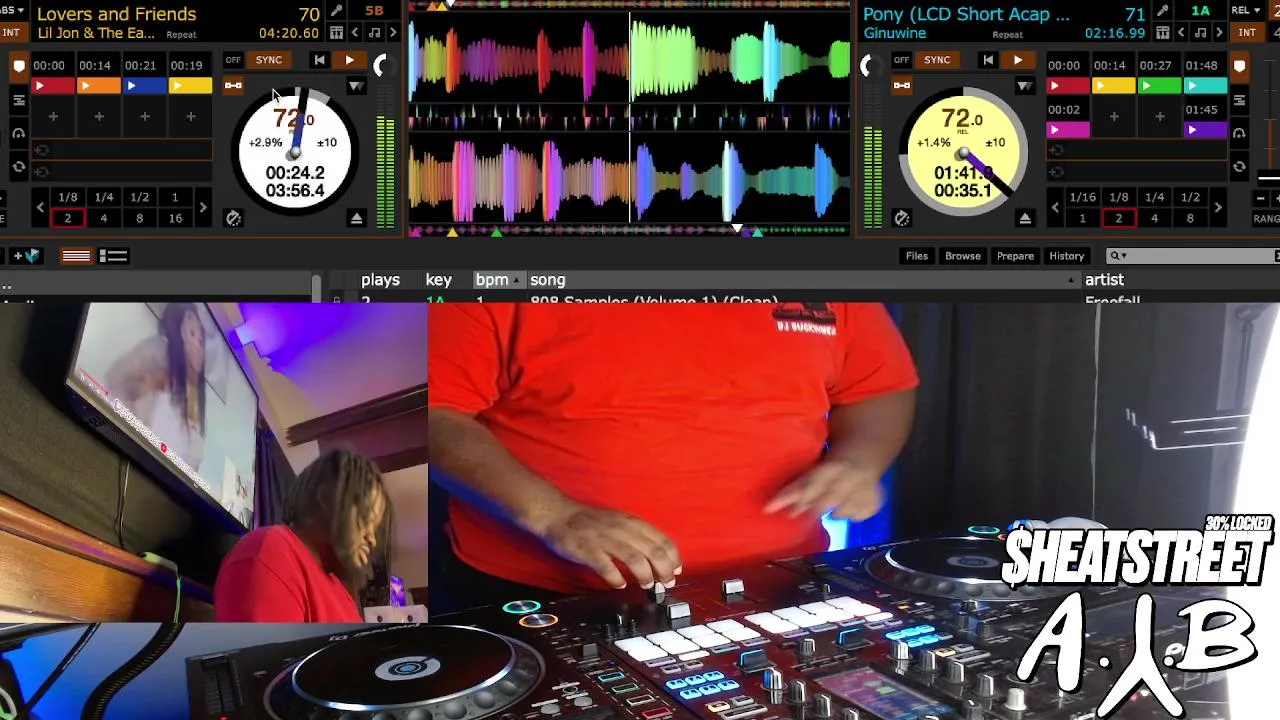Trigger the teal 01:48 cue on Pony deck

pyautogui.click(x=1205, y=86)
